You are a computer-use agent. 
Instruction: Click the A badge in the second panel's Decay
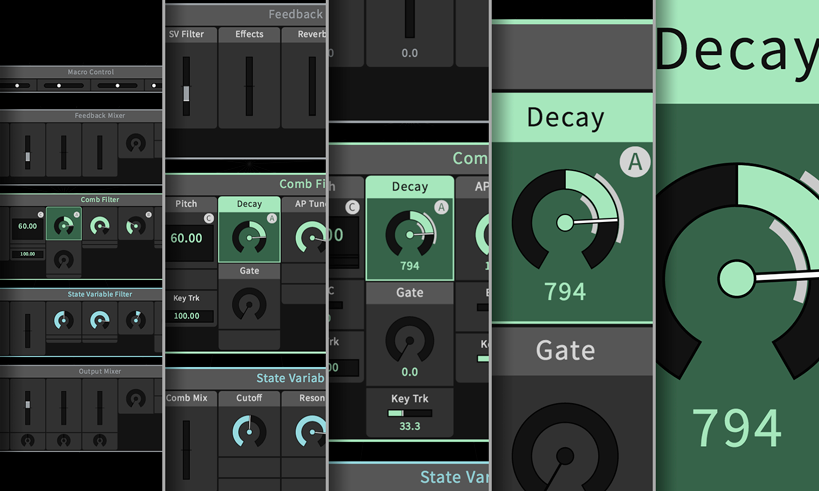pos(272,218)
